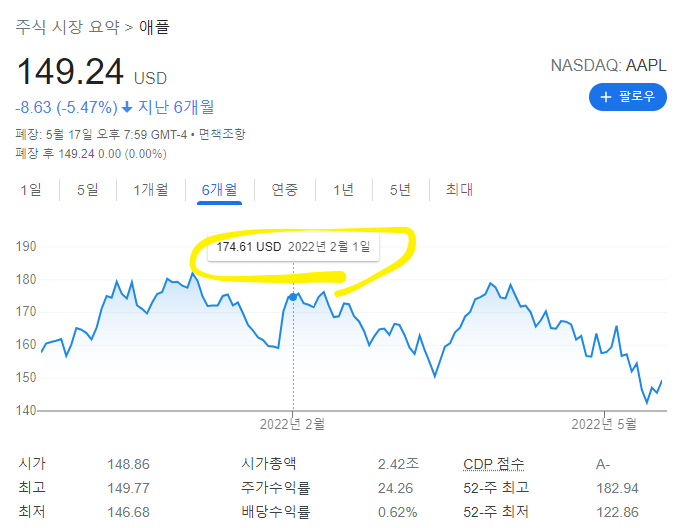Screen dimensions: 677x528
Task: Click the 팔로우 follow button
Action: coord(627,97)
